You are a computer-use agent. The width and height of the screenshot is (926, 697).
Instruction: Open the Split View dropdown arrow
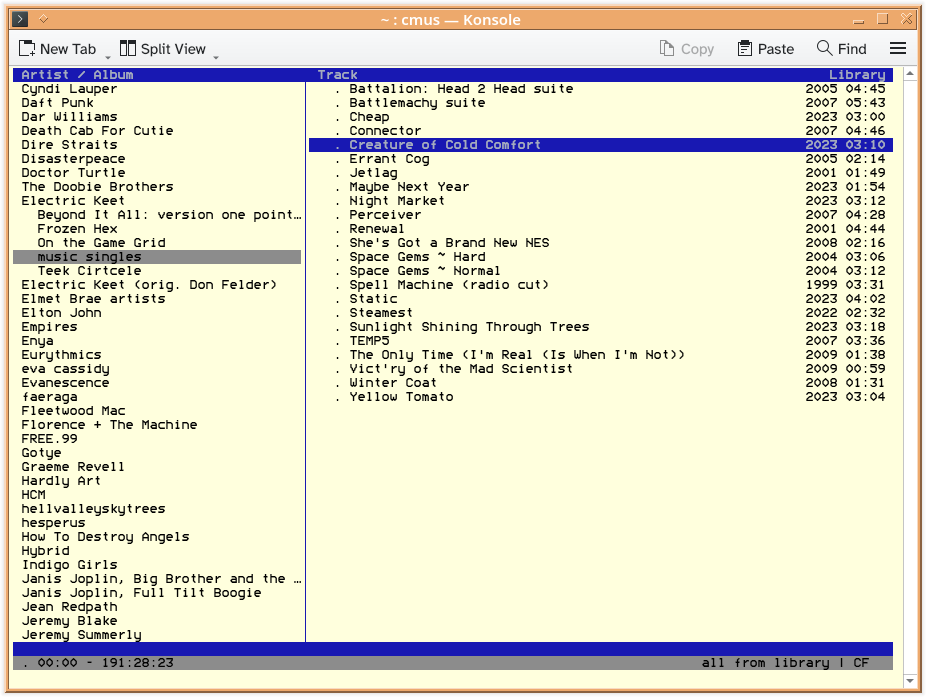coord(216,57)
